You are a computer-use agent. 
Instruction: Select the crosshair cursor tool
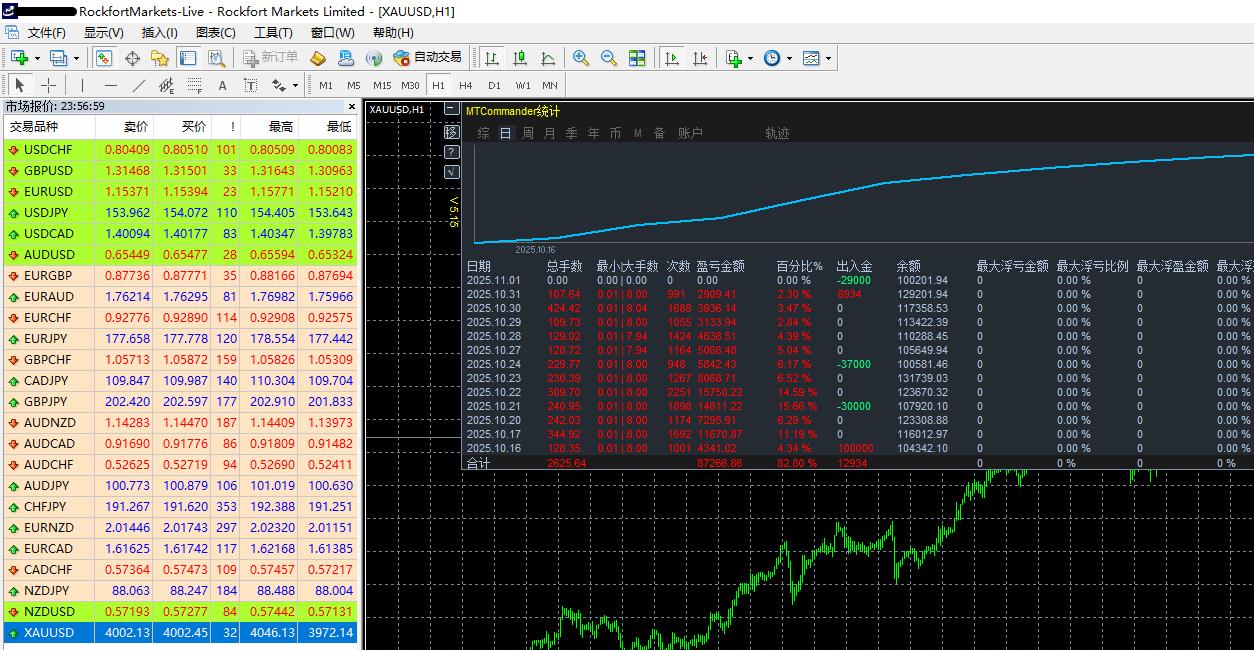(48, 85)
